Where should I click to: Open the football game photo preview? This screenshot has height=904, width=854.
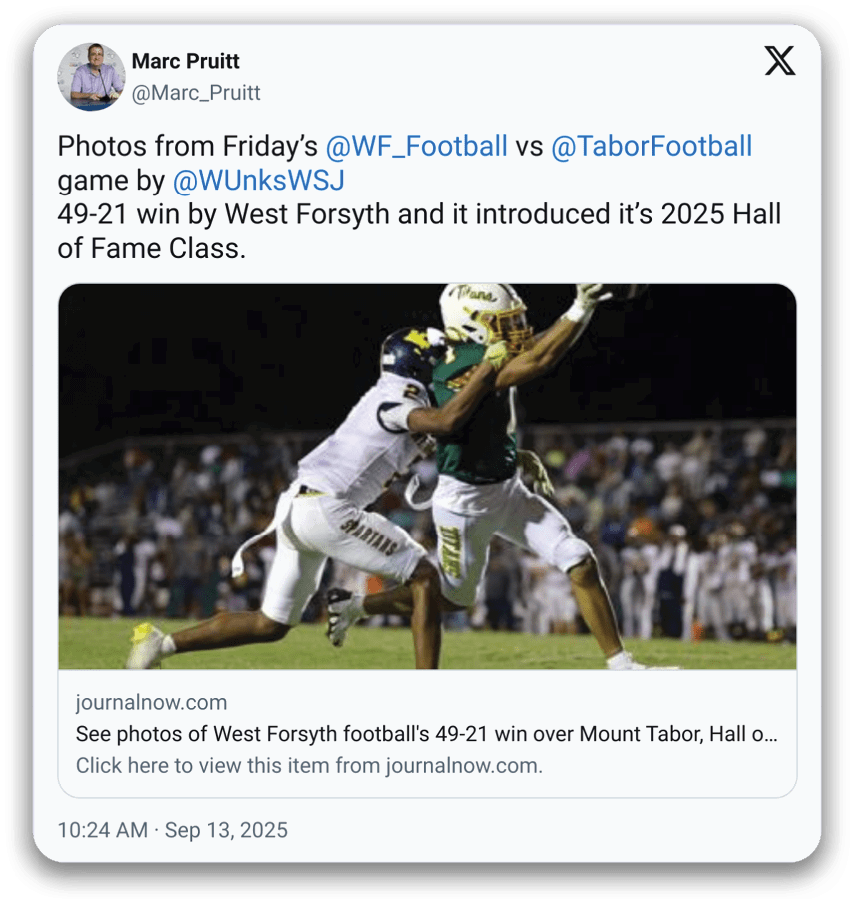click(x=427, y=476)
